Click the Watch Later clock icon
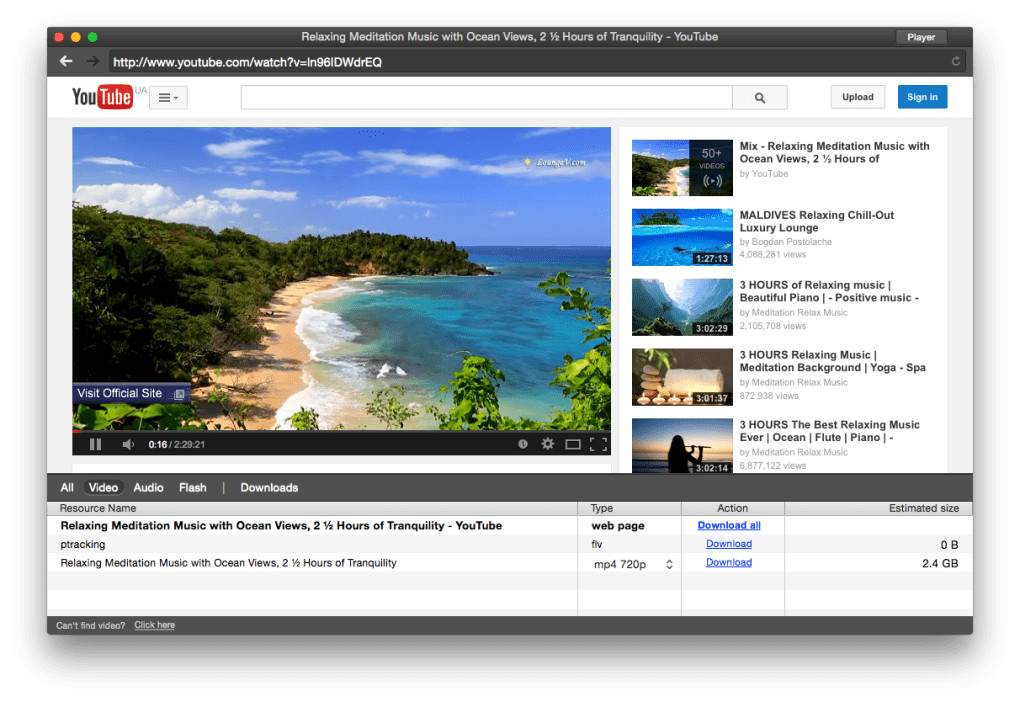 (523, 444)
